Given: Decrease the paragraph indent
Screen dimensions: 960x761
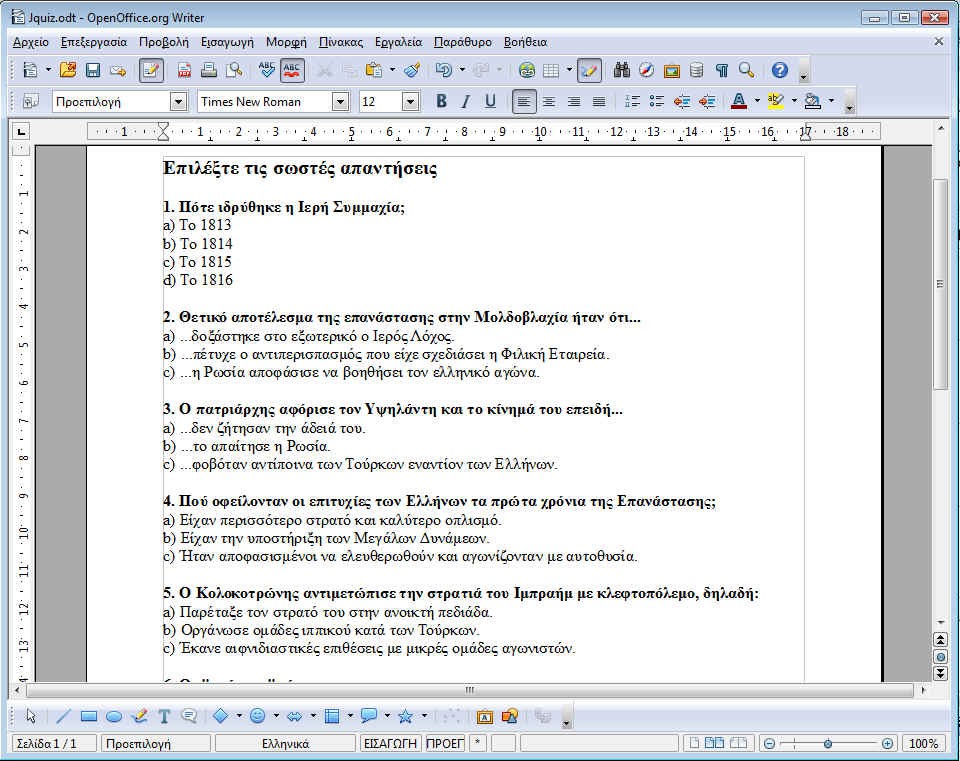Looking at the screenshot, I should point(682,101).
